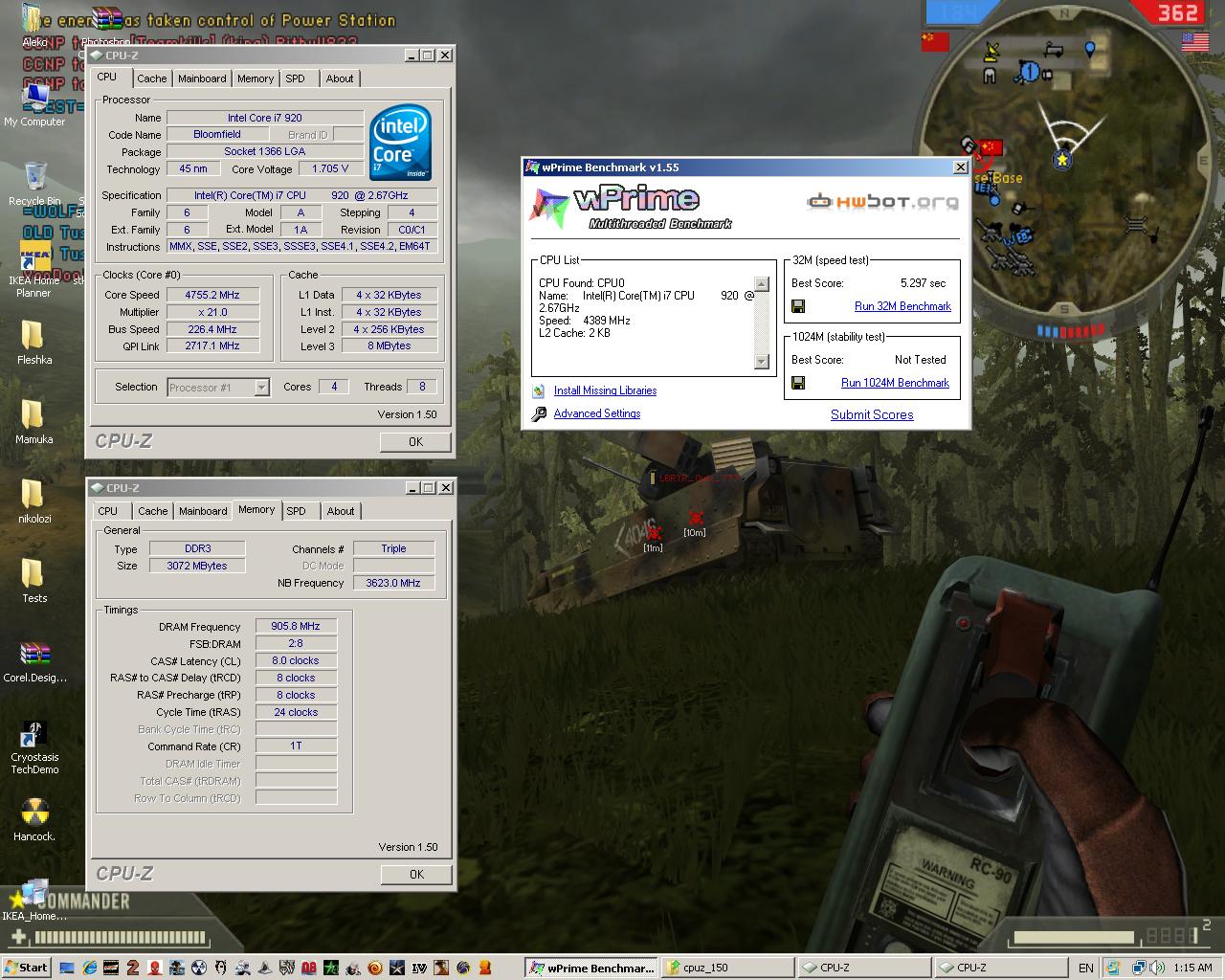The image size is (1225, 980).
Task: Launch the IKEA Home Planner shortcut
Action: (33, 269)
